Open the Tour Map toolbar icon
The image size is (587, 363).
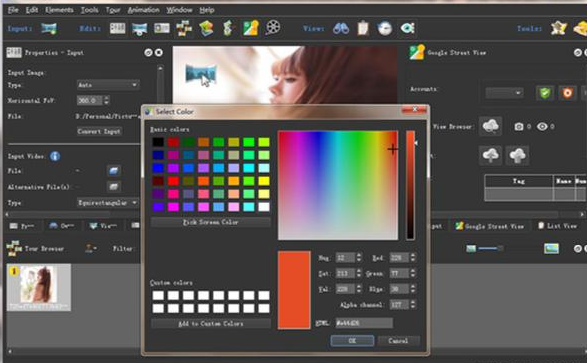(x=206, y=28)
